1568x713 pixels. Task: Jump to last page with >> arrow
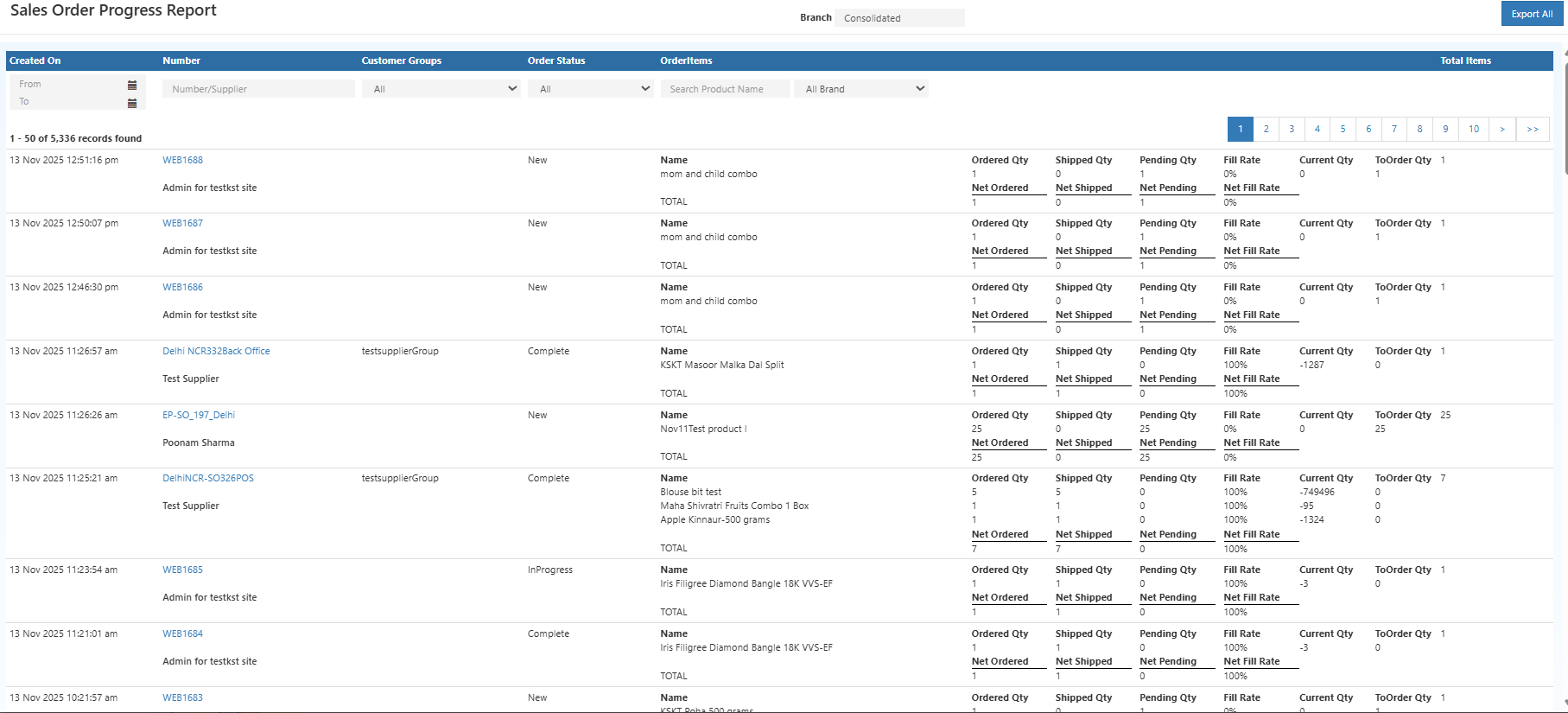pyautogui.click(x=1533, y=129)
